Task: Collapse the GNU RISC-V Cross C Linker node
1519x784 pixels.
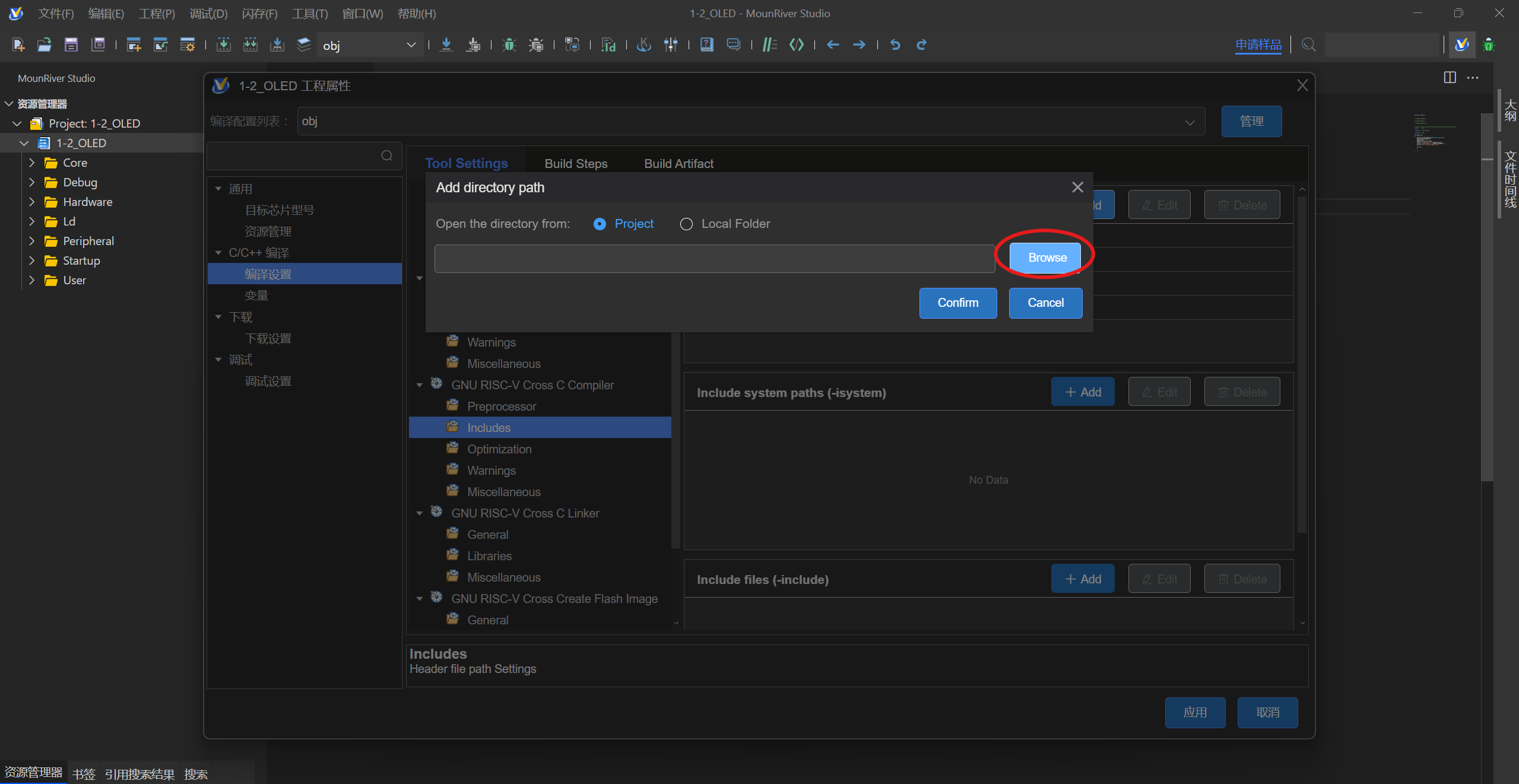Action: click(x=420, y=513)
